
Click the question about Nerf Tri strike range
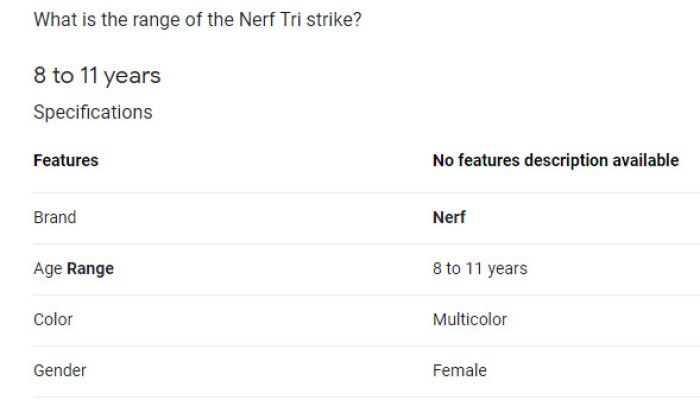click(197, 19)
